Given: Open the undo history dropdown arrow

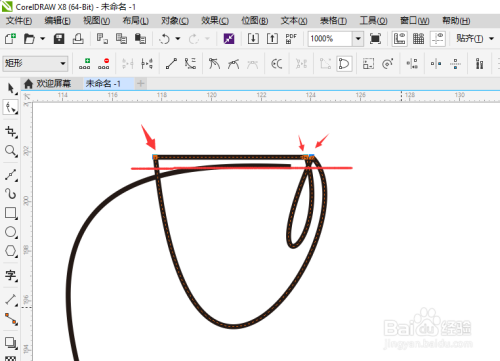Looking at the screenshot, I should point(178,39).
